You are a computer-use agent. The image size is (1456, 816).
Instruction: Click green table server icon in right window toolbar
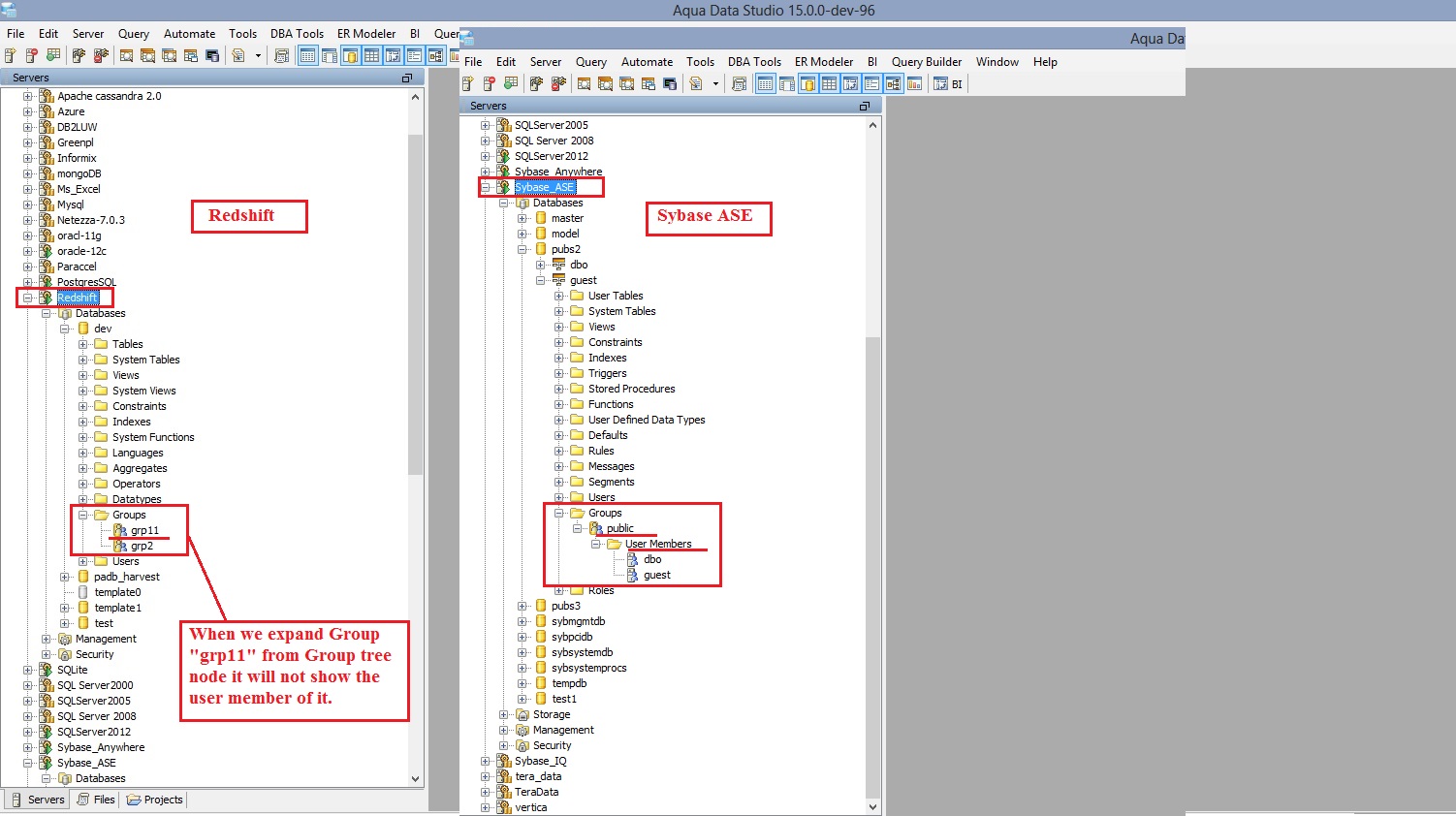[x=510, y=84]
